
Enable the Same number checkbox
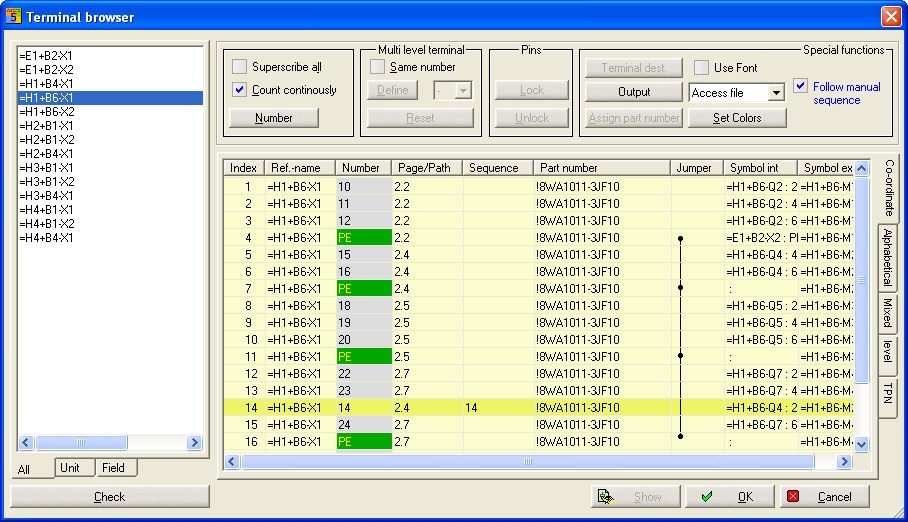pyautogui.click(x=377, y=67)
